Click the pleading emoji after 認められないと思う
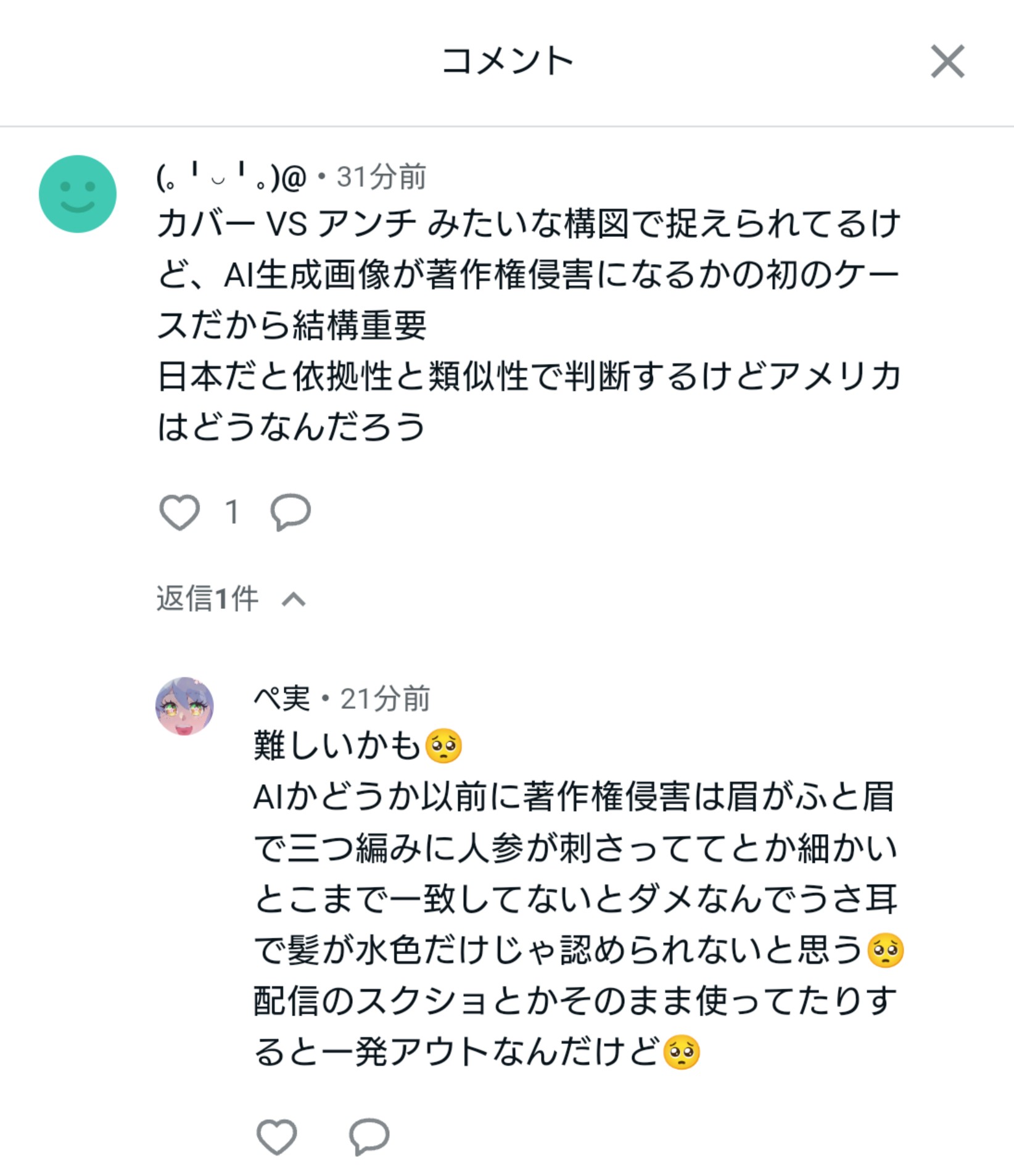Viewport: 1014px width, 1176px height. coord(885,951)
